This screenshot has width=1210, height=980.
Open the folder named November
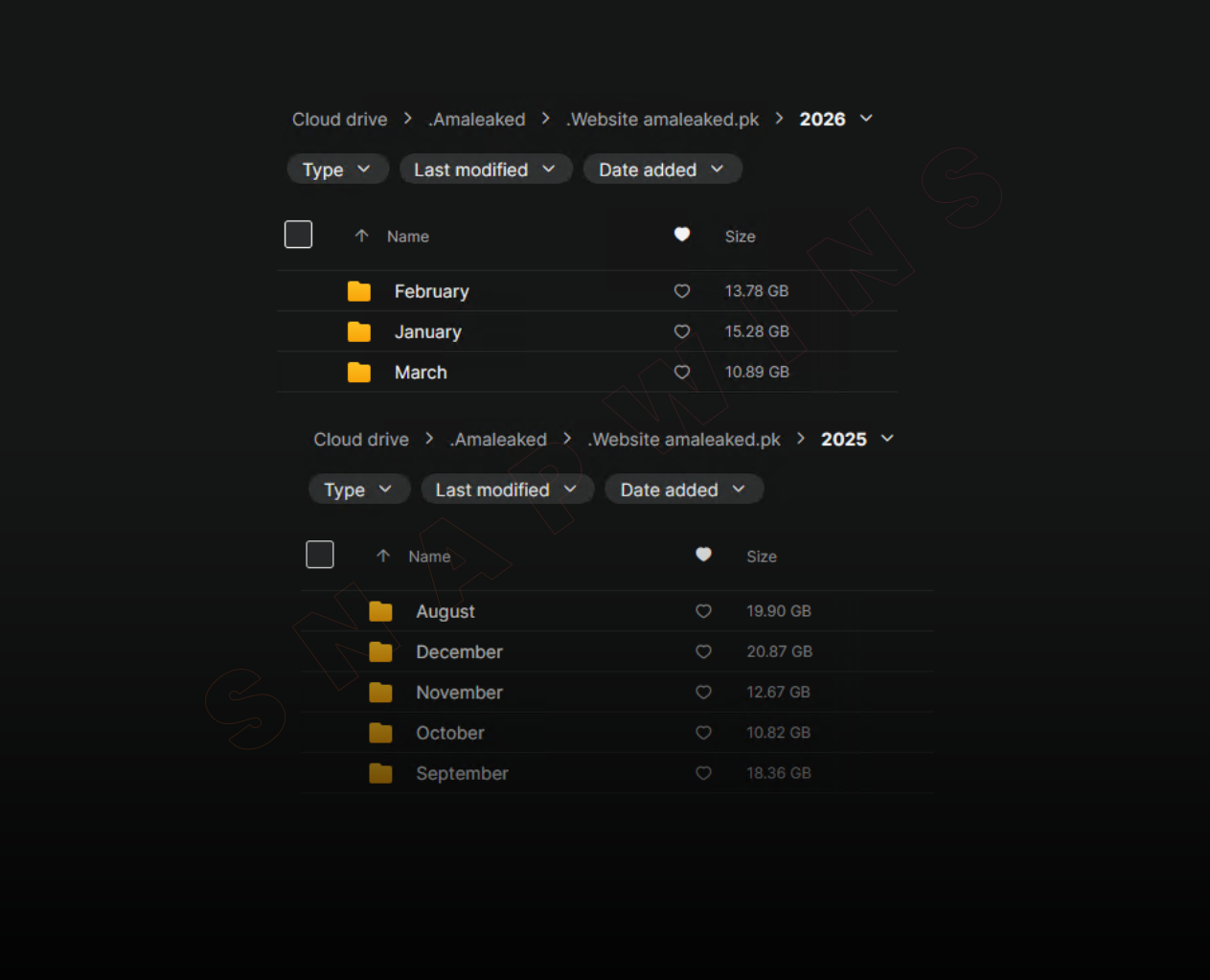[x=459, y=693]
